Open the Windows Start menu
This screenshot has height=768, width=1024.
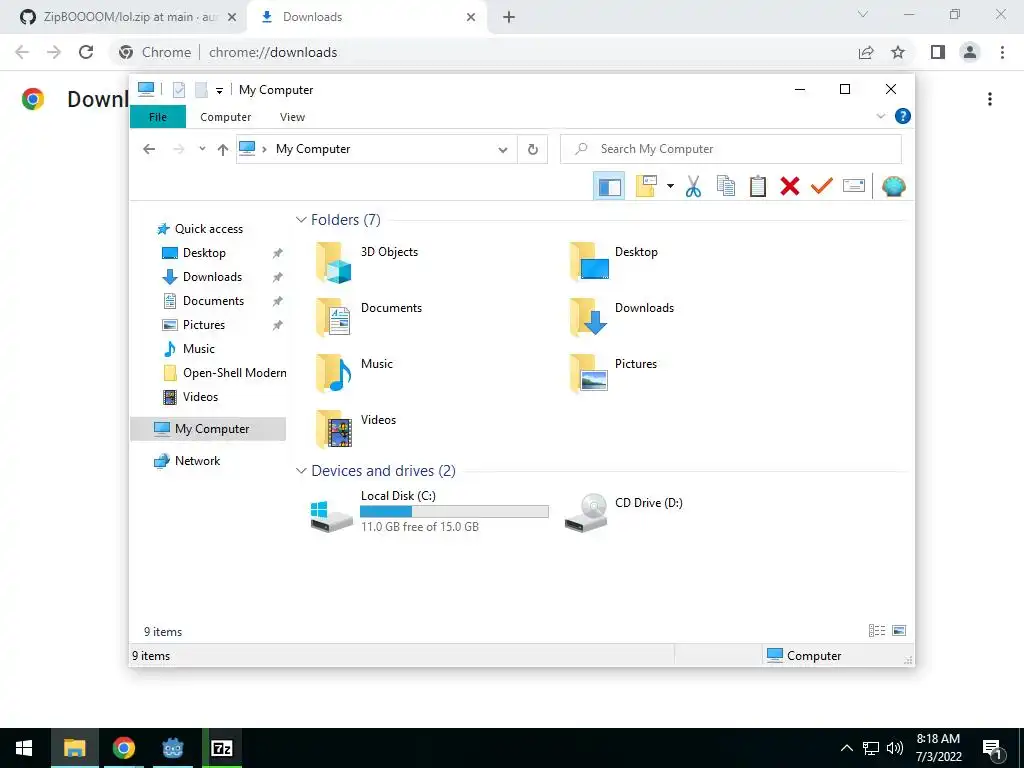[x=24, y=748]
